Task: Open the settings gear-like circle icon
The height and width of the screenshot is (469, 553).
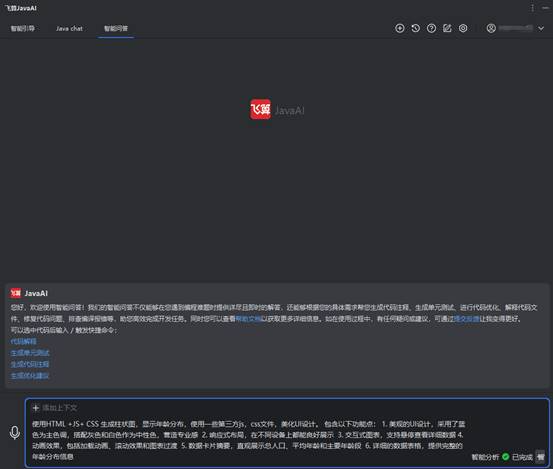Action: [x=463, y=28]
